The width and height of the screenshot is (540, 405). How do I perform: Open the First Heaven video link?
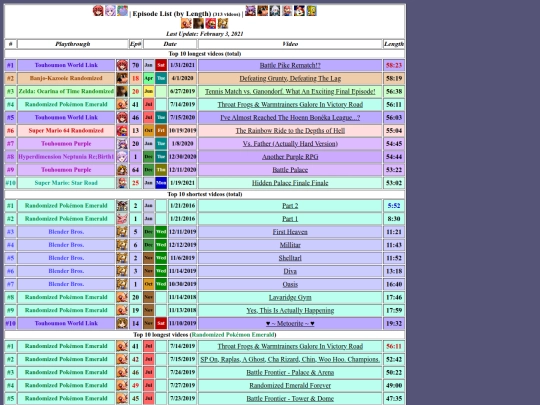tap(290, 232)
